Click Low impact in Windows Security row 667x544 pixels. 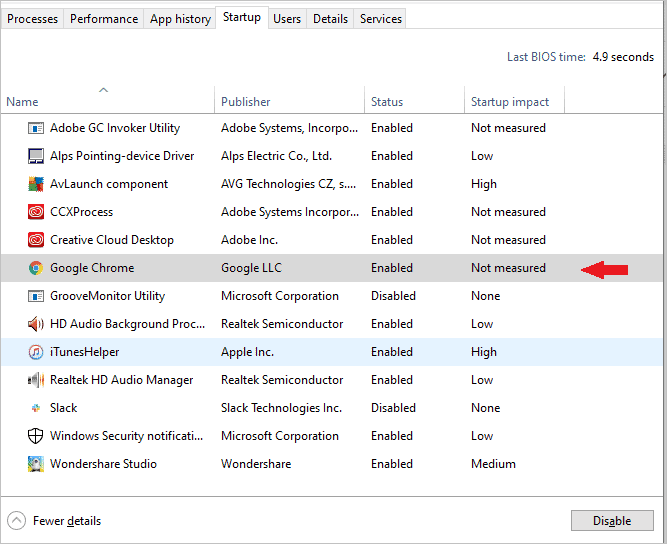click(482, 436)
